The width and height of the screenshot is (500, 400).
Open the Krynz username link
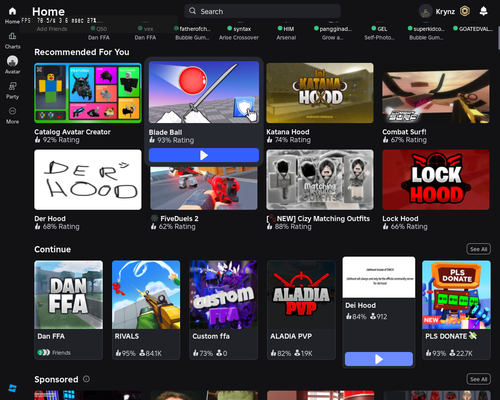445,12
